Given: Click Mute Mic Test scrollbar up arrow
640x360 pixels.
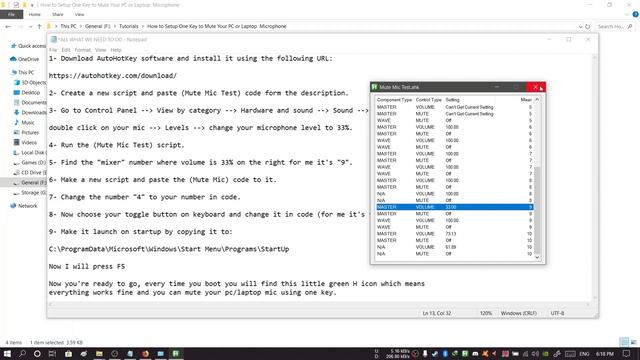Looking at the screenshot, I should 537,100.
